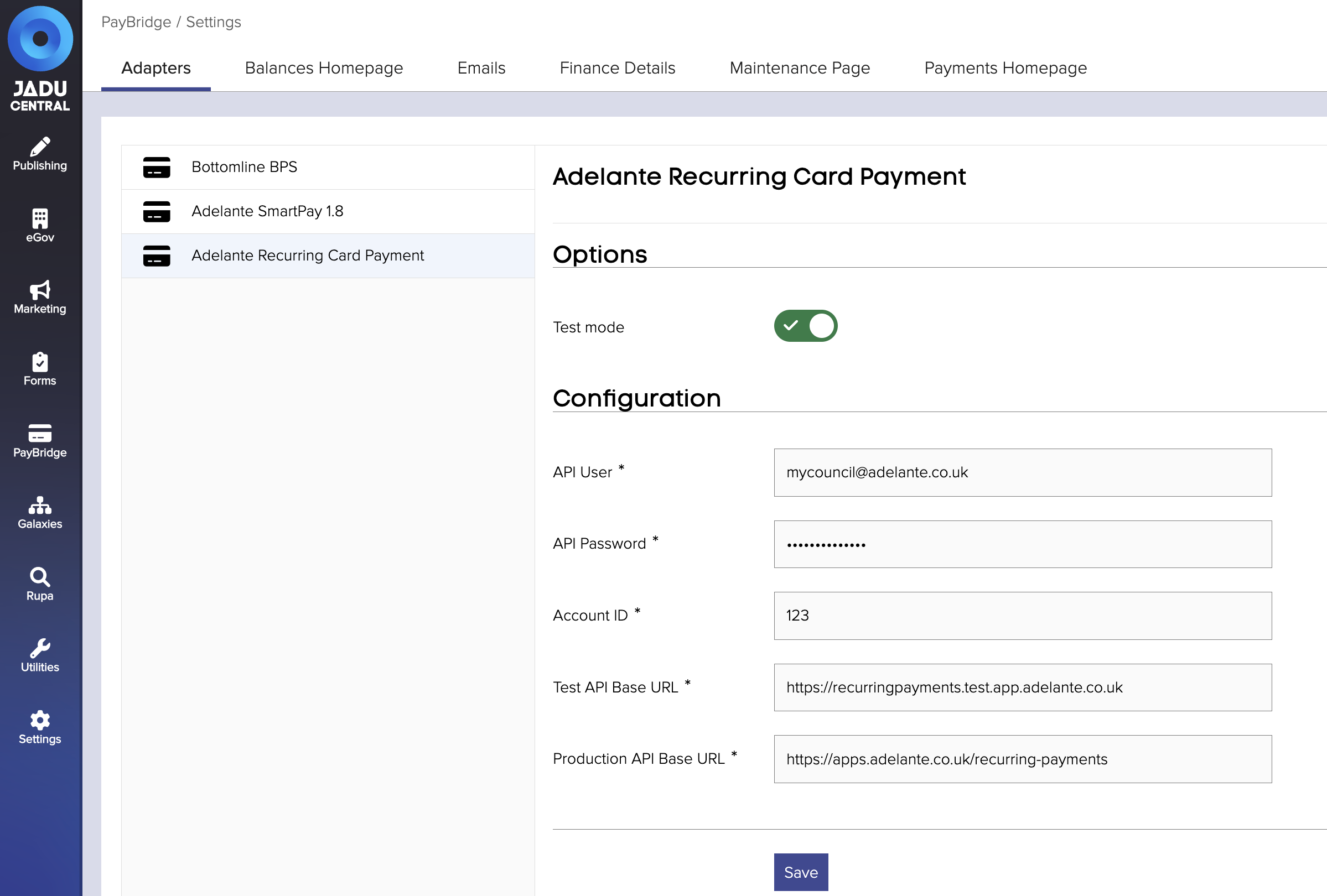
Task: Open the Galaxies sitemap icon
Action: point(40,505)
